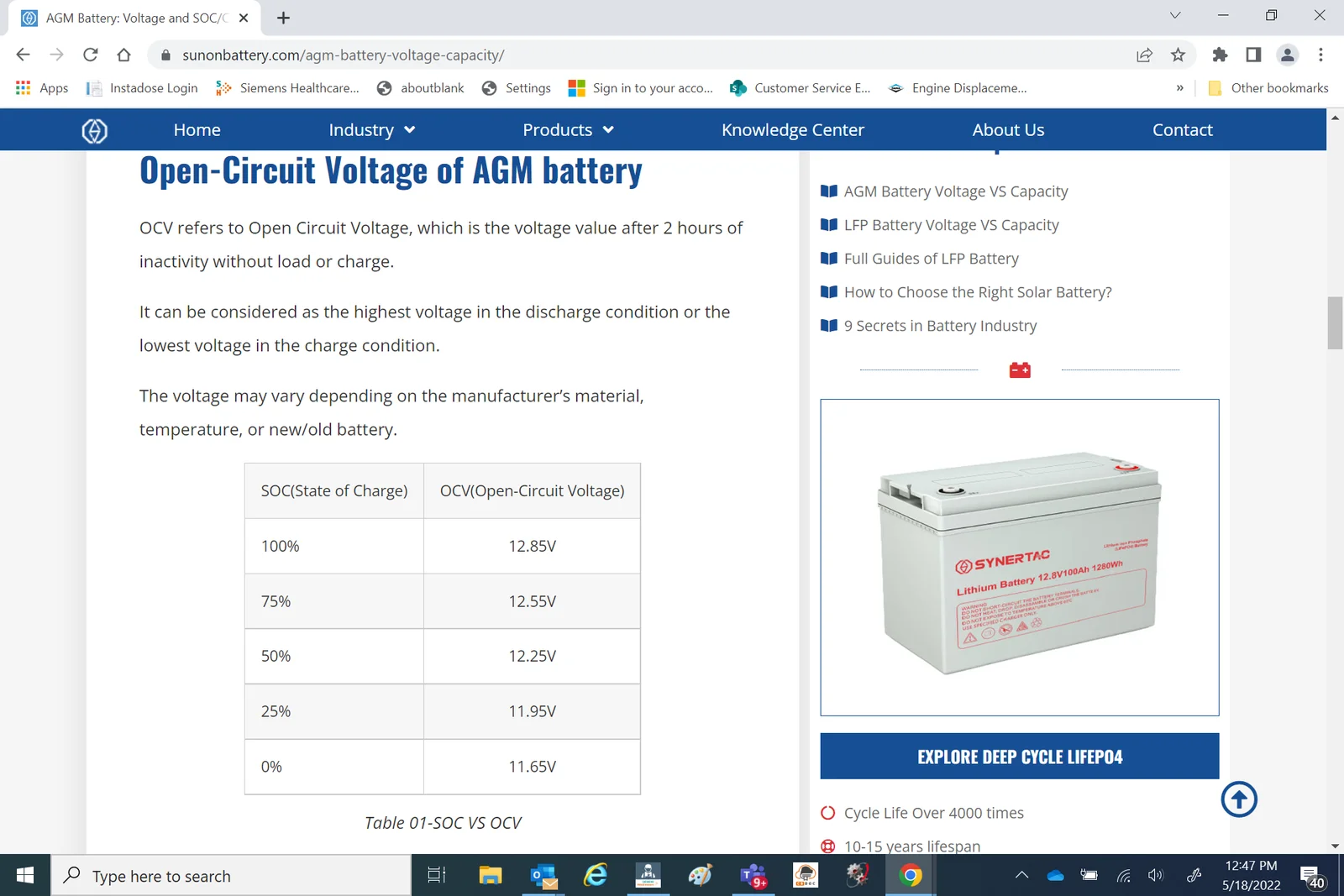Show hidden bookmarks with the chevron

pyautogui.click(x=1179, y=88)
